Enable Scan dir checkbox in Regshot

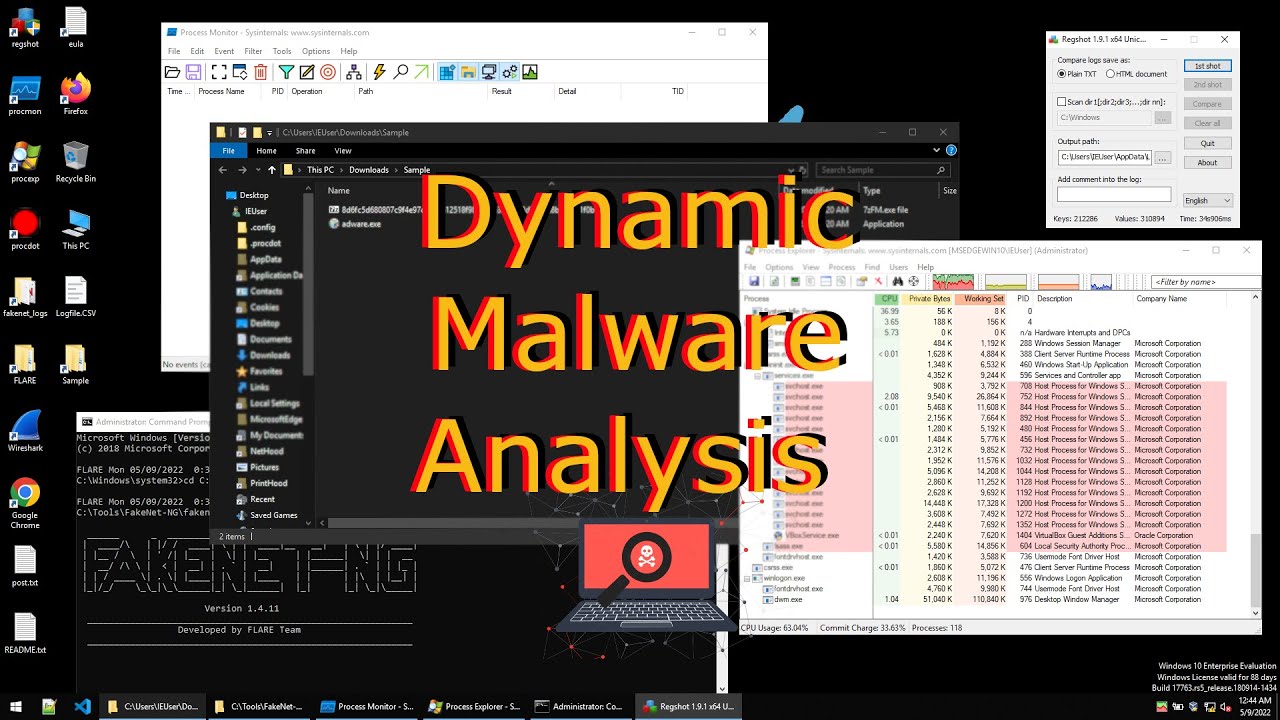pos(1062,101)
